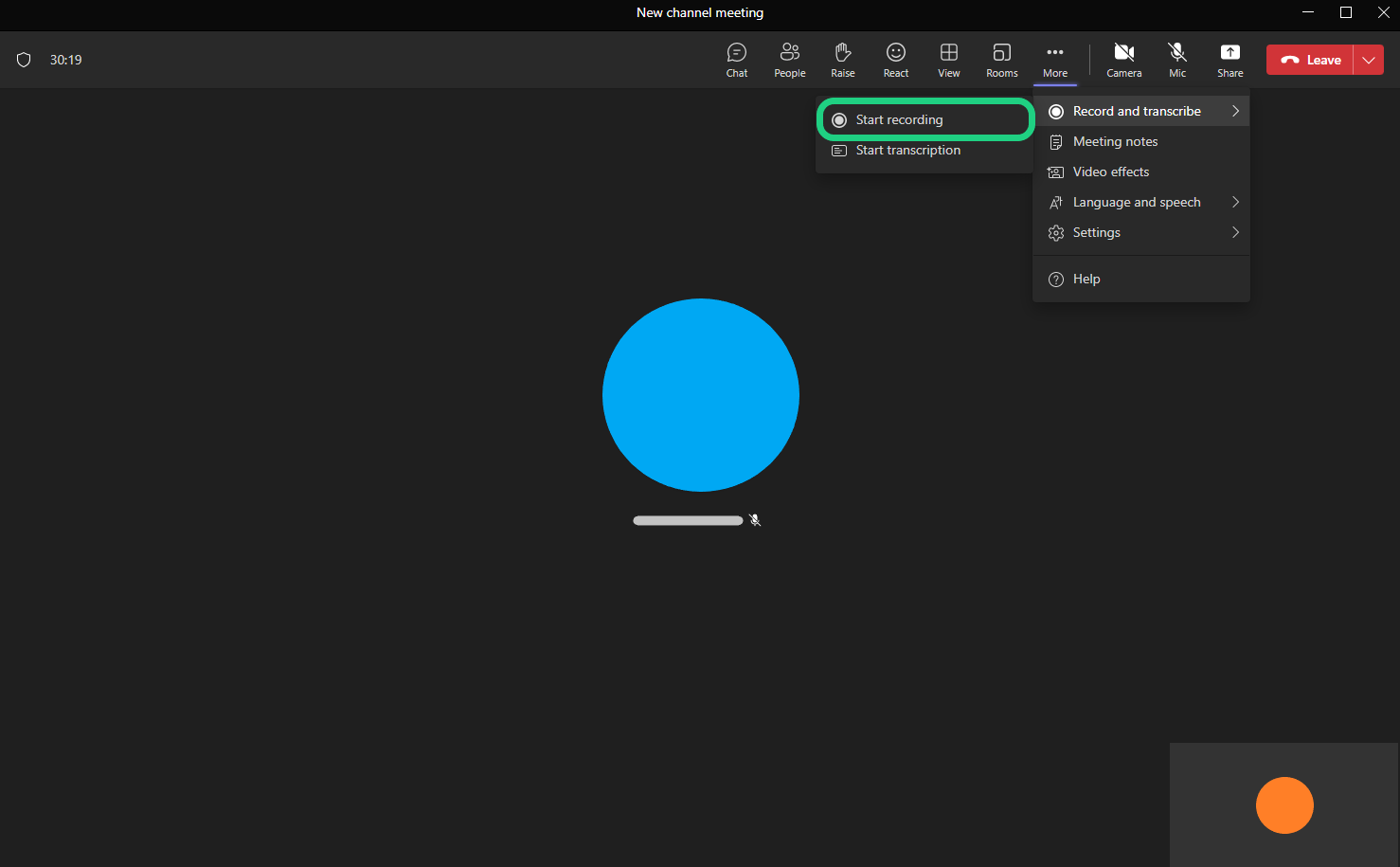1400x867 pixels.
Task: Change the meeting View layout
Action: (948, 60)
